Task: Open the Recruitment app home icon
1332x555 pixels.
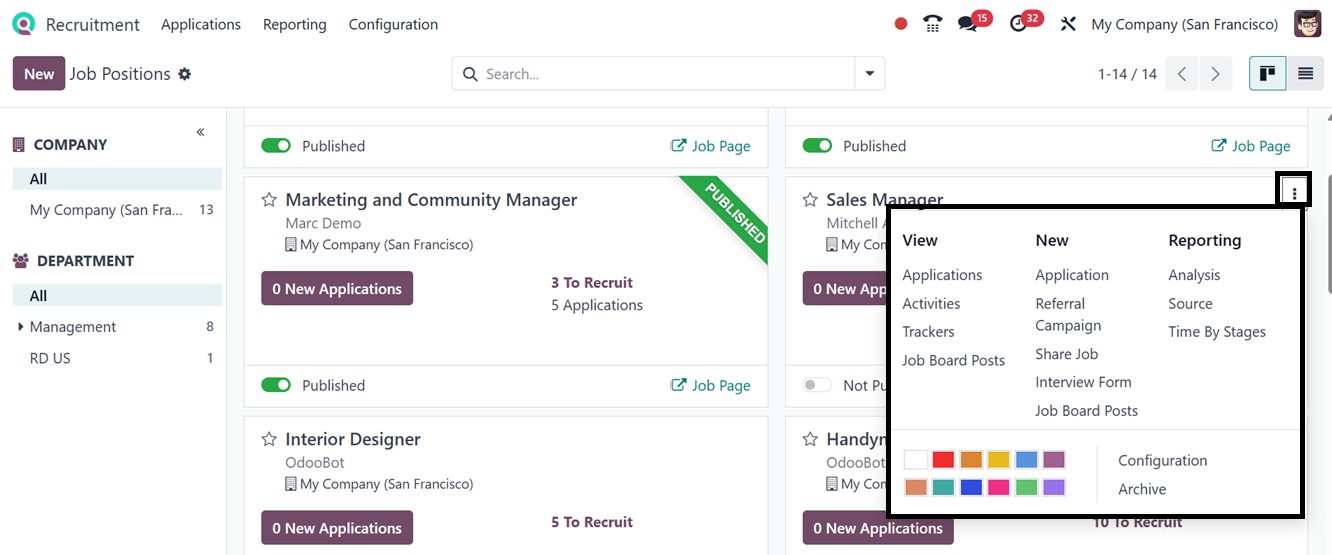Action: click(x=23, y=24)
